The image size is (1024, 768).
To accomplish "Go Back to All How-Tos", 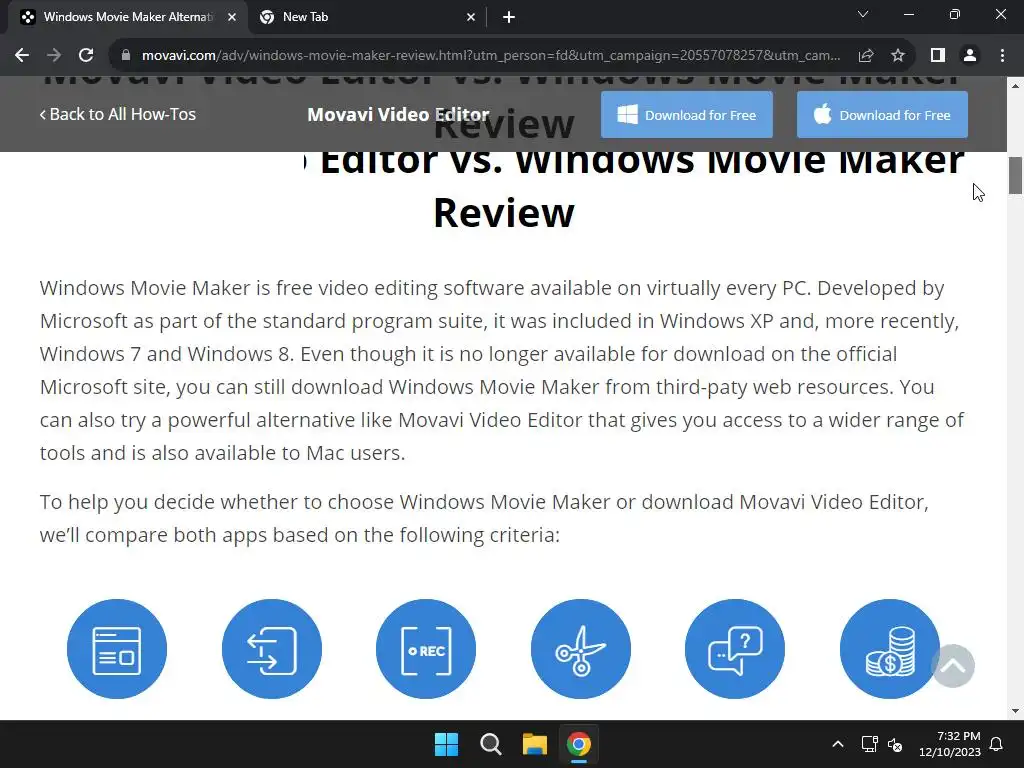I will (x=118, y=114).
